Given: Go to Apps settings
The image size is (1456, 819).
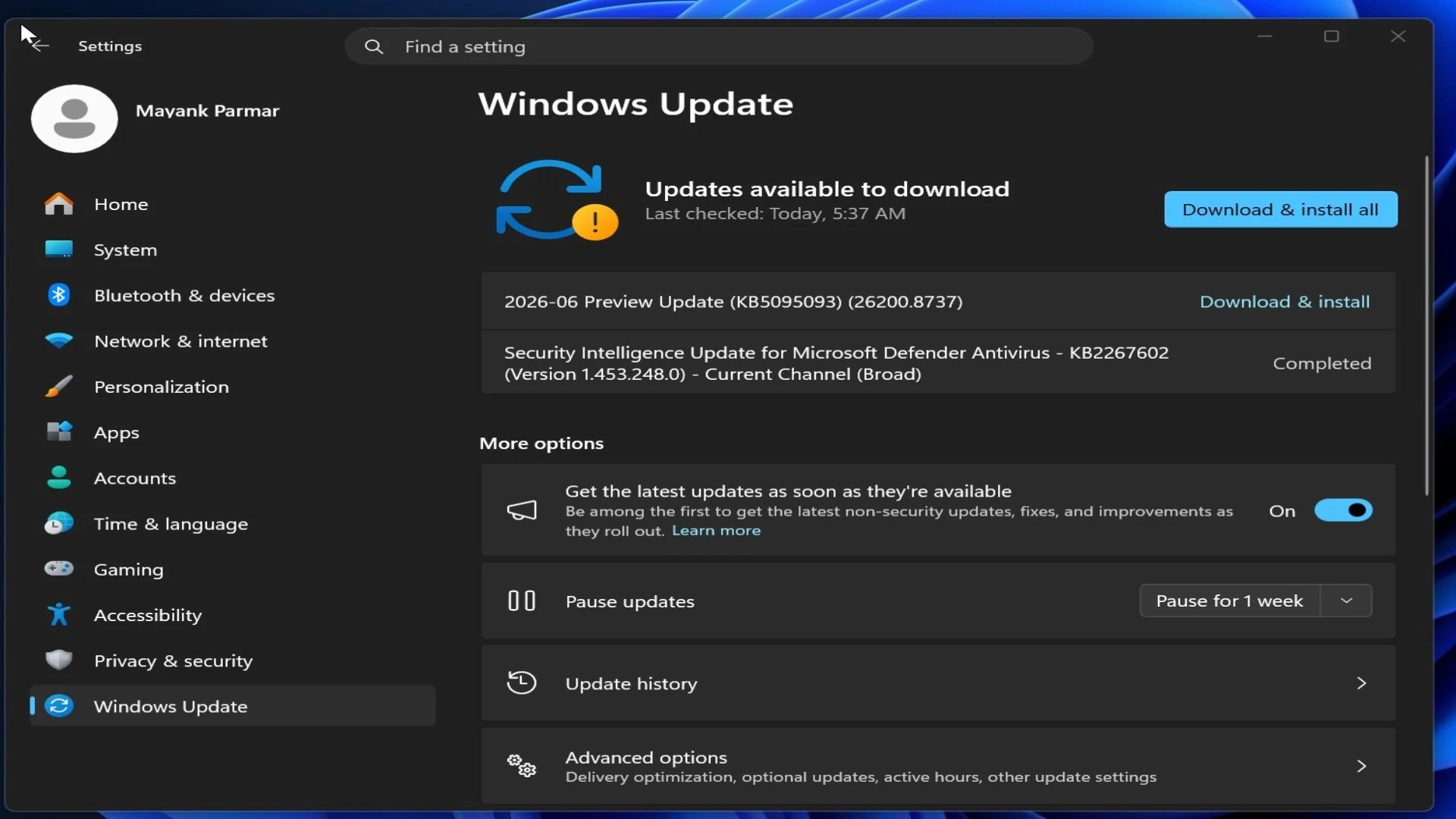Looking at the screenshot, I should point(232,432).
